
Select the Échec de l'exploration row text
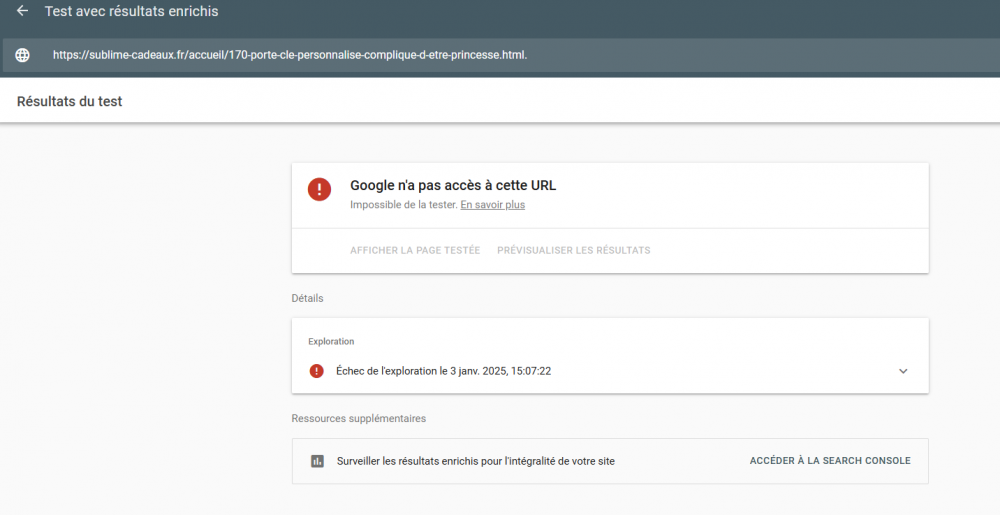[x=443, y=371]
